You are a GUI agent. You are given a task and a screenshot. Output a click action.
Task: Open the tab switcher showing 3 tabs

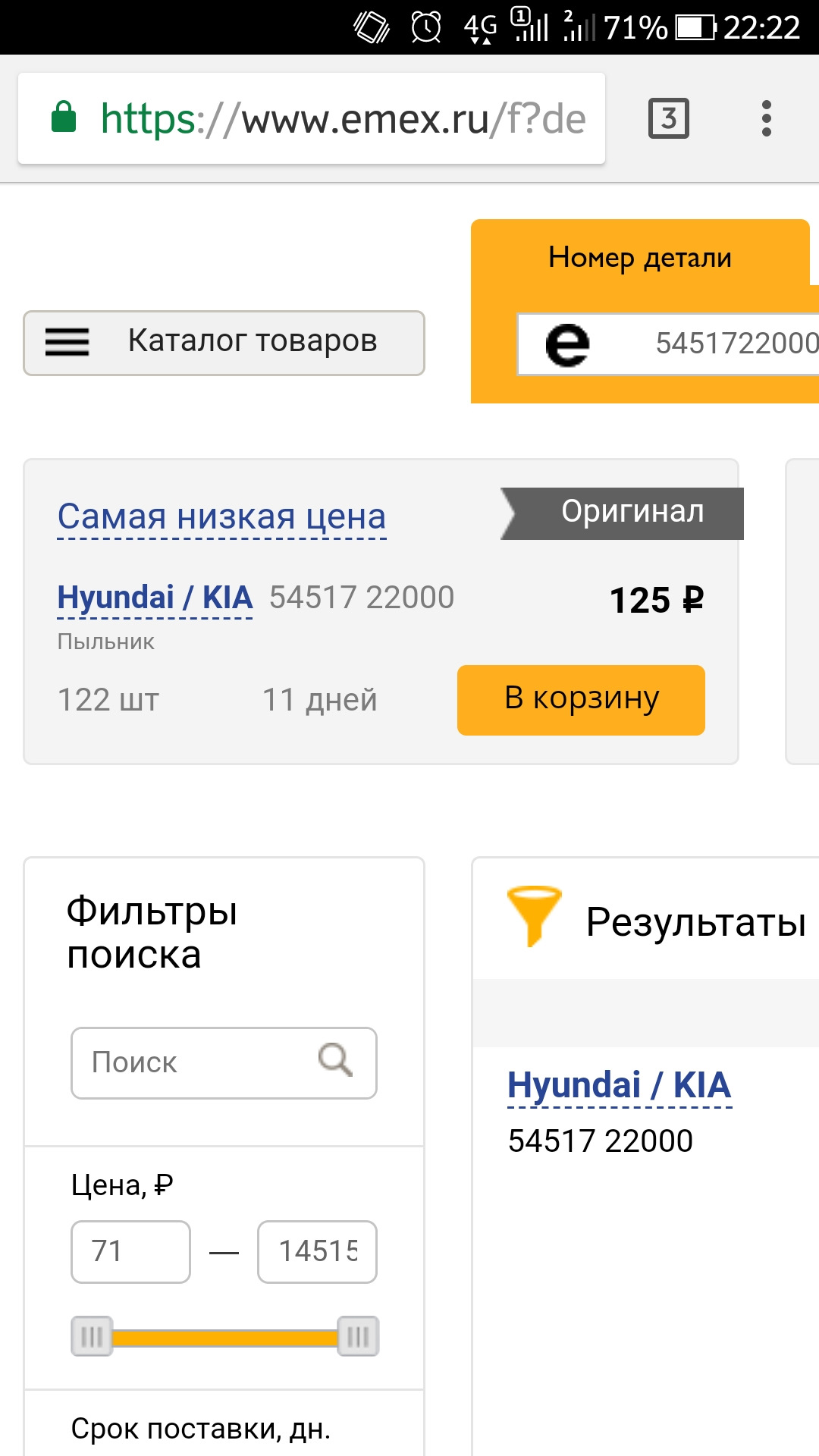click(x=668, y=118)
